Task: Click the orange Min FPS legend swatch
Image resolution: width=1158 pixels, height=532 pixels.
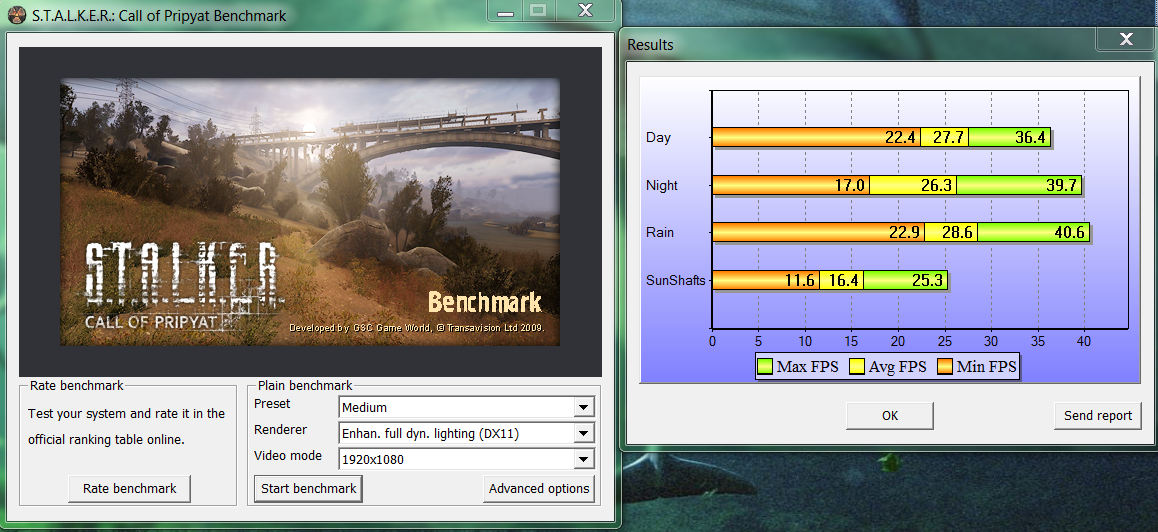Action: click(x=944, y=366)
